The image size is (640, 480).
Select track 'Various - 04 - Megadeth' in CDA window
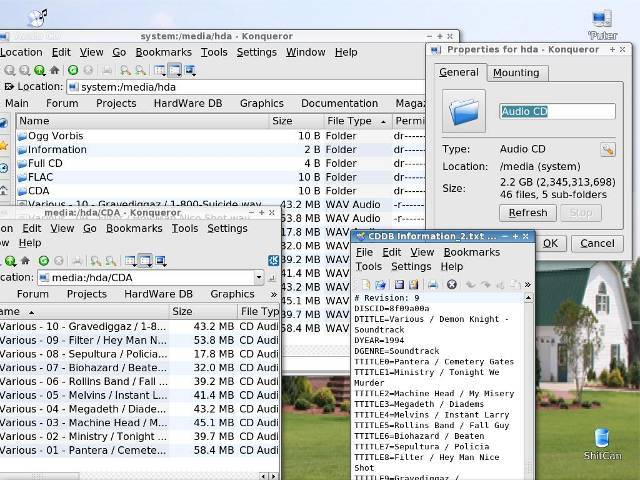pyautogui.click(x=83, y=409)
